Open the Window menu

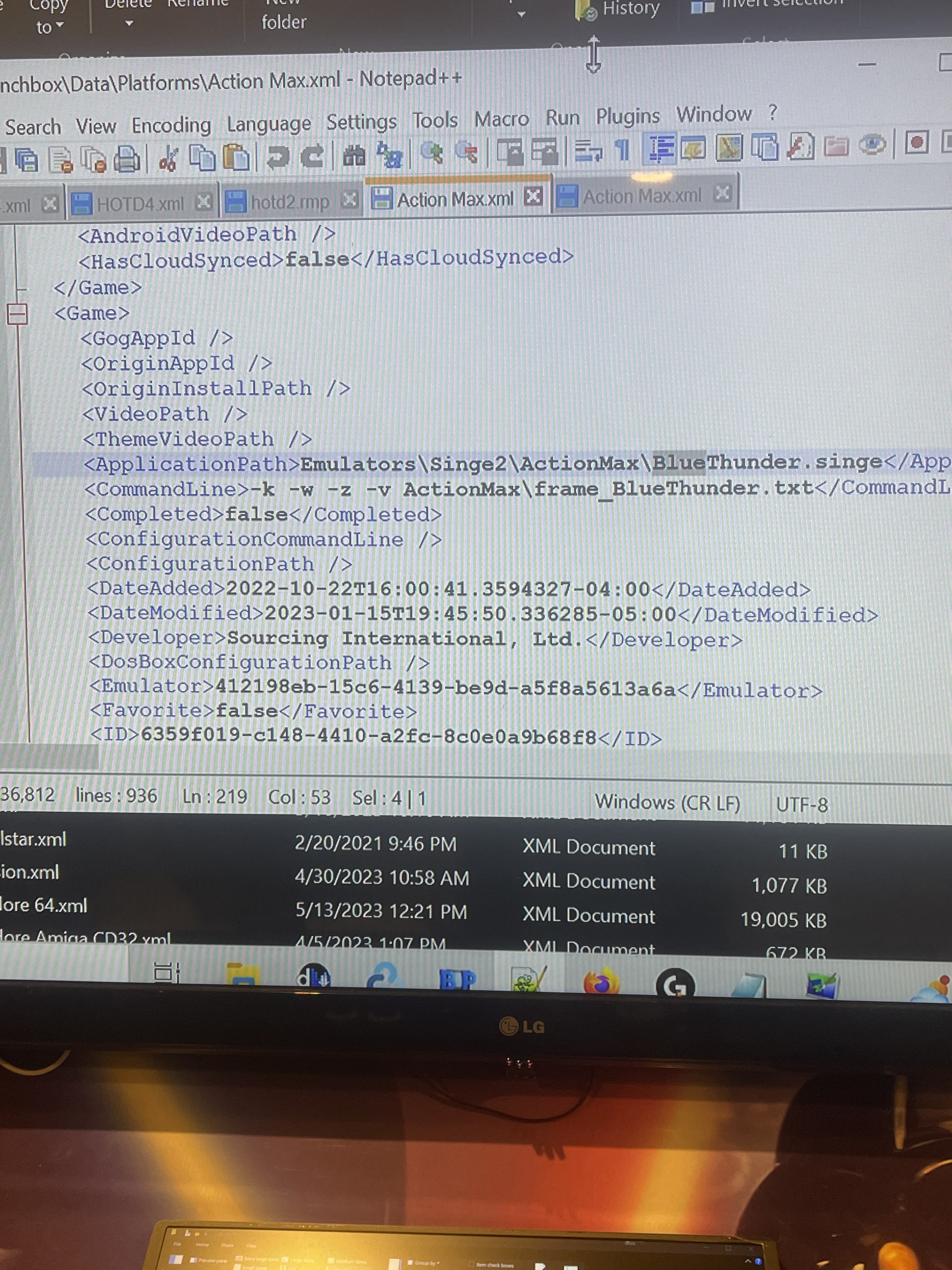[x=714, y=114]
